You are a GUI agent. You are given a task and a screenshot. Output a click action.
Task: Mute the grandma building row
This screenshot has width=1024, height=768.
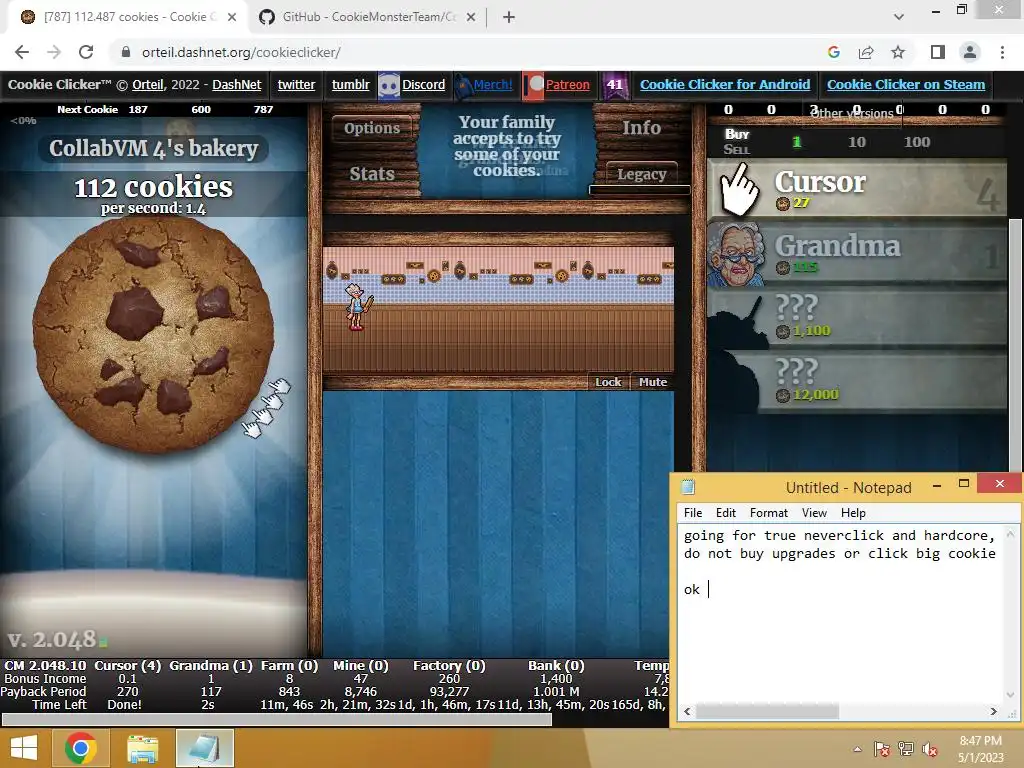[652, 382]
